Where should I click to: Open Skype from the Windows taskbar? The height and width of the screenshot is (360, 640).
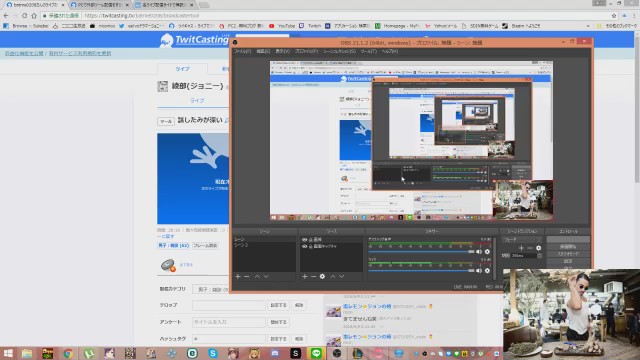213,353
